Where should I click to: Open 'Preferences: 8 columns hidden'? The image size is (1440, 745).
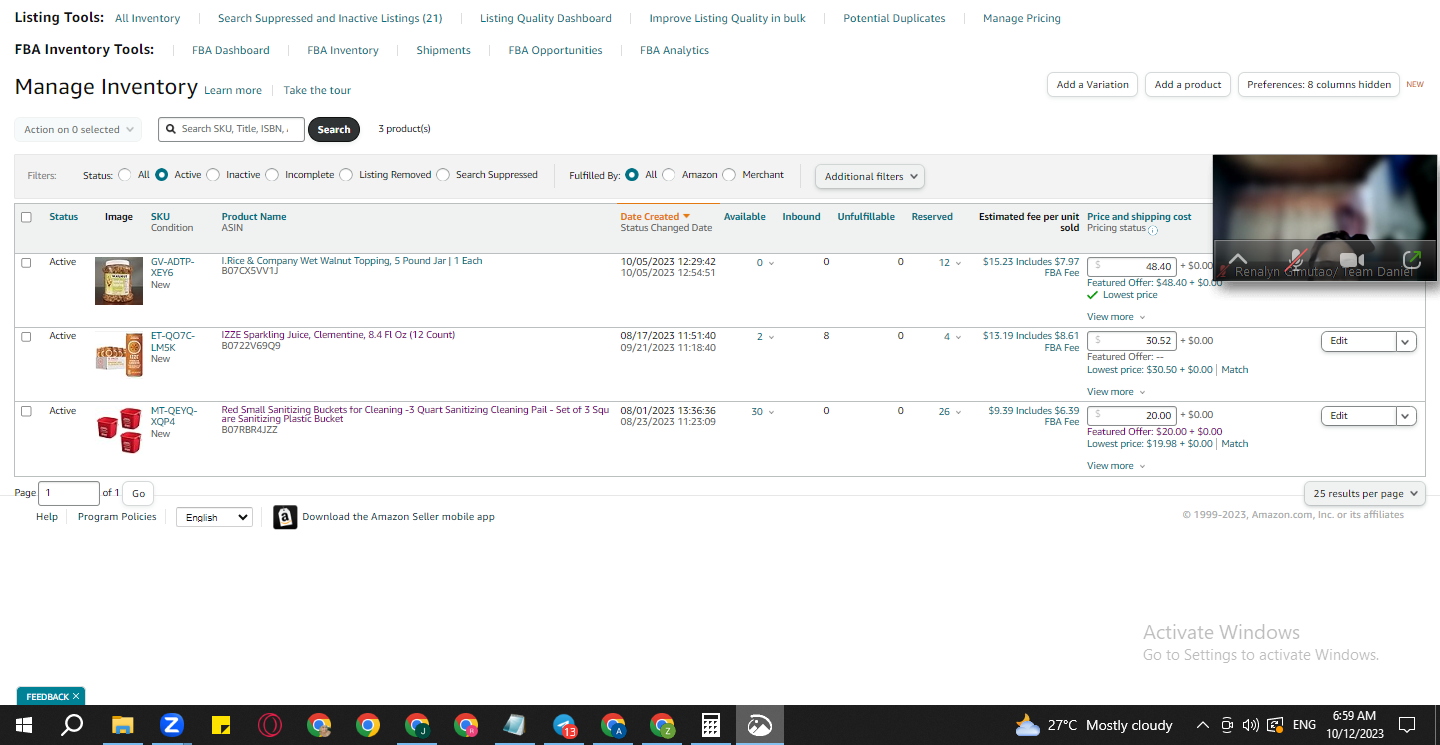1319,85
